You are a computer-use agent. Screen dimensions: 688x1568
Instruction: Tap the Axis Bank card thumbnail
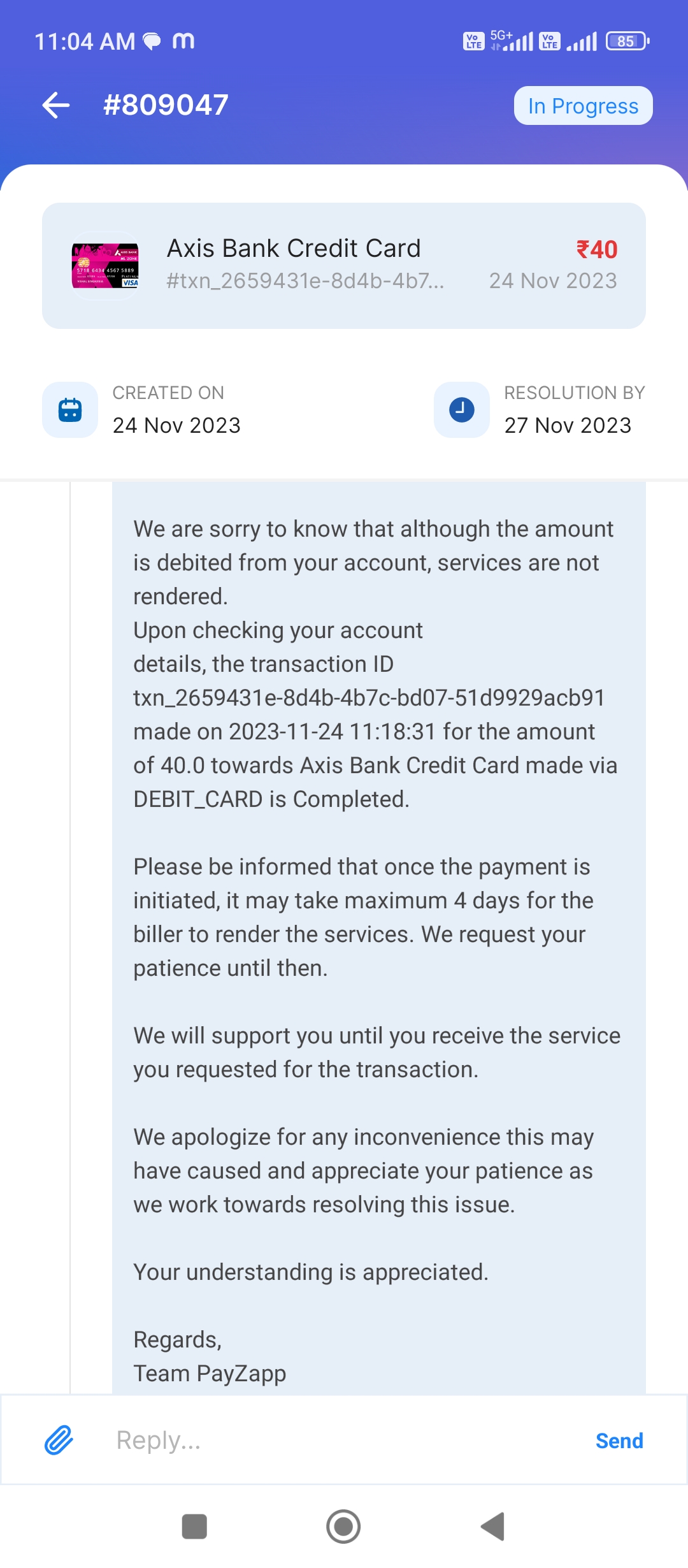pyautogui.click(x=105, y=265)
